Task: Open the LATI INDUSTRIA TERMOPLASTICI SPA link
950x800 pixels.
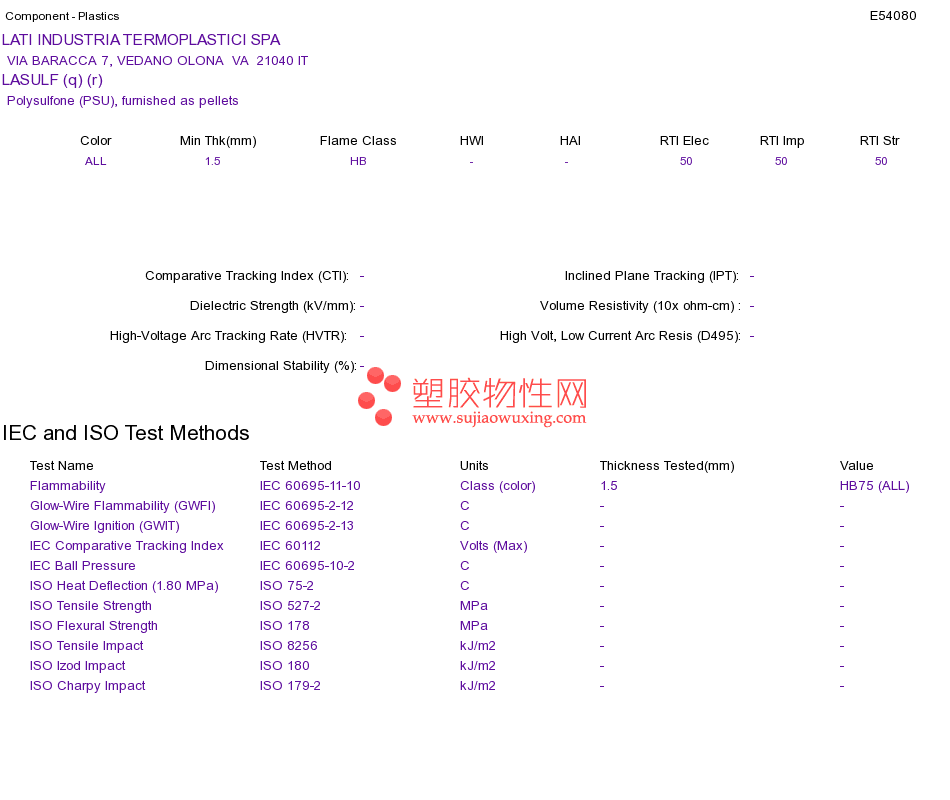Action: pos(141,40)
